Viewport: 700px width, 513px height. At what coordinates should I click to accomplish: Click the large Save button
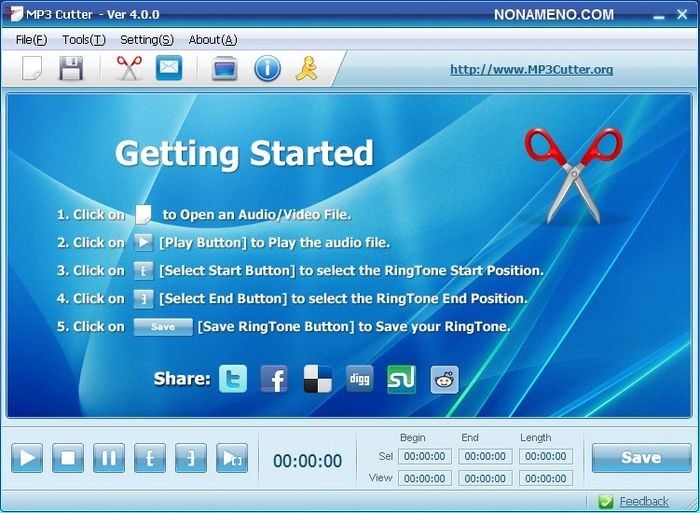(x=641, y=458)
